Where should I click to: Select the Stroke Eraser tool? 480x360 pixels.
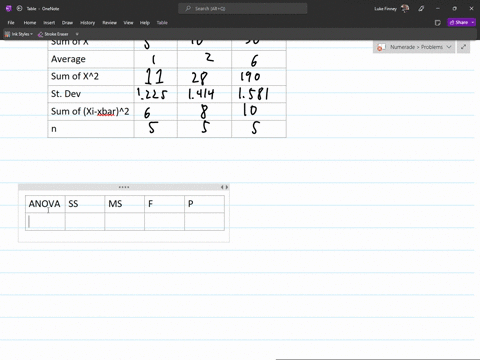[53, 34]
